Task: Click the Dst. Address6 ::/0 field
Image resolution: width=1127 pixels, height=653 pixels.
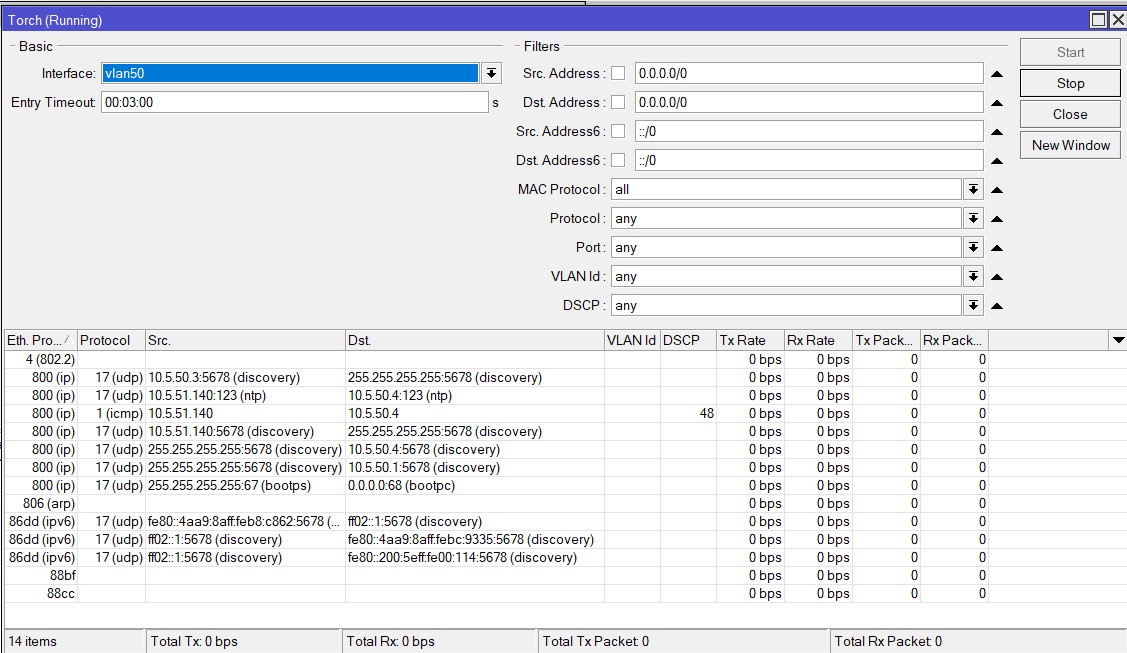Action: click(809, 160)
